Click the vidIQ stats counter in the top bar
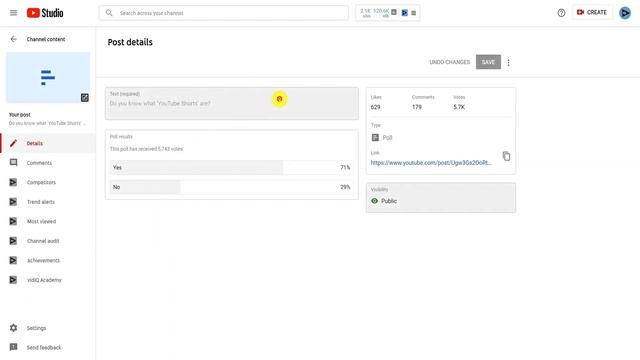 (374, 13)
